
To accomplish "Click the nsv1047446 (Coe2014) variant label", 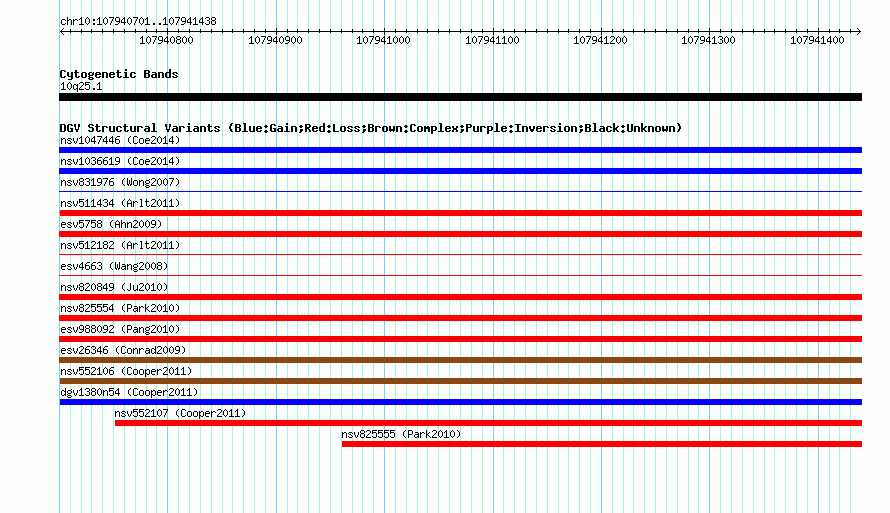I will (x=120, y=140).
